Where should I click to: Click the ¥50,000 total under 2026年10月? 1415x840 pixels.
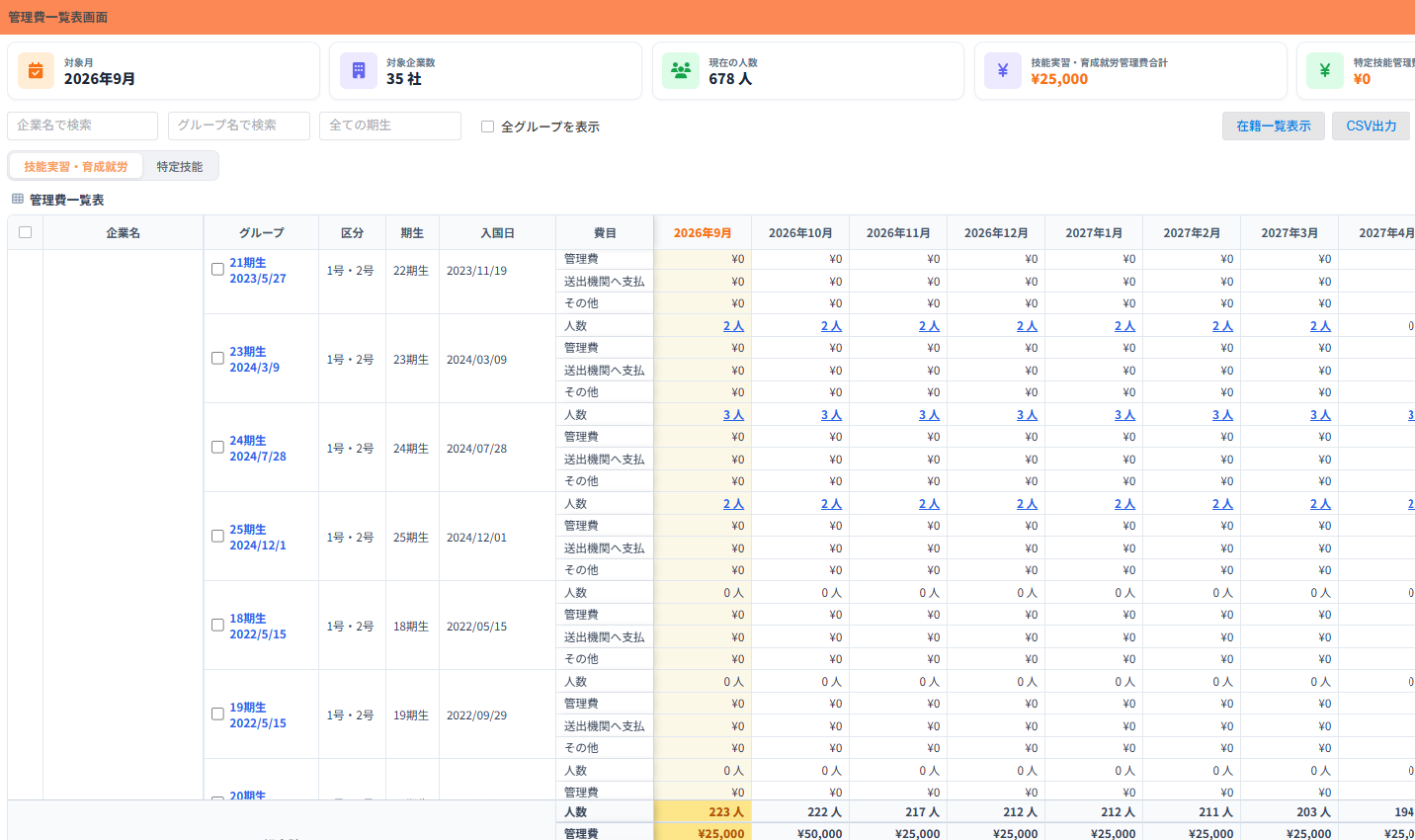819,834
